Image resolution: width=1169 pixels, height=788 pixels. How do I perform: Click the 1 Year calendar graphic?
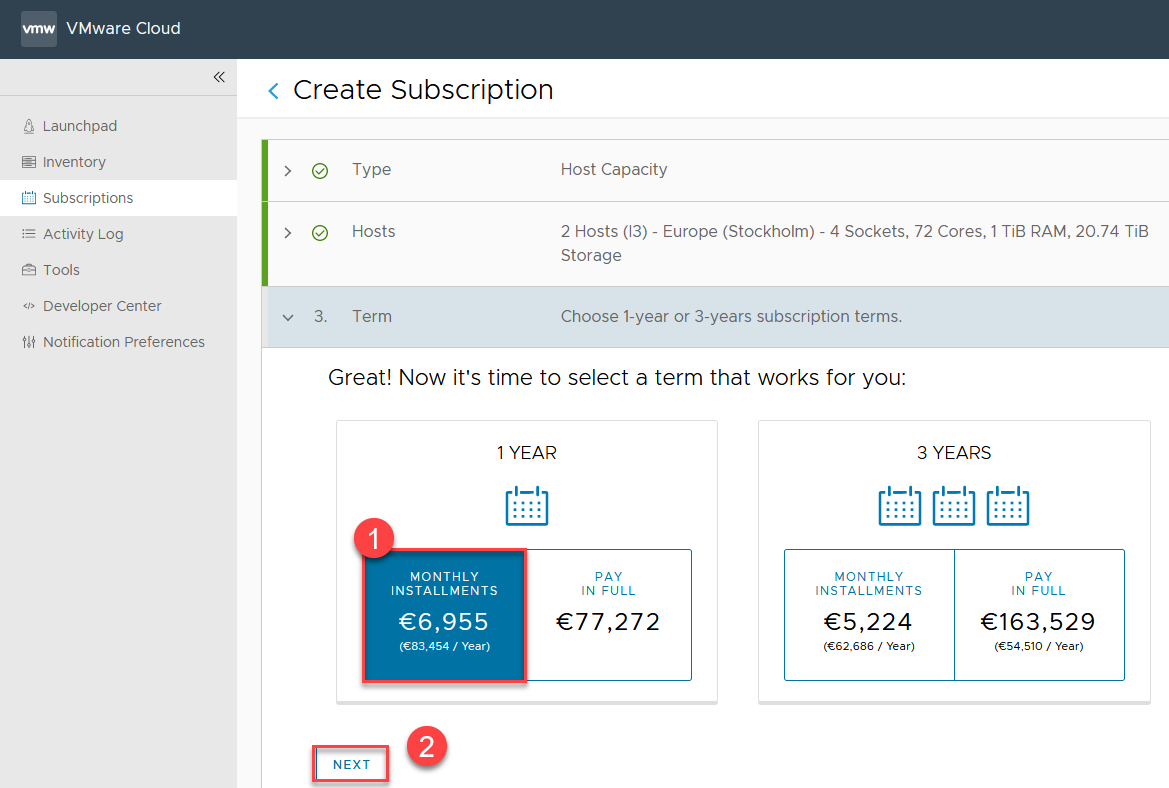pos(527,506)
